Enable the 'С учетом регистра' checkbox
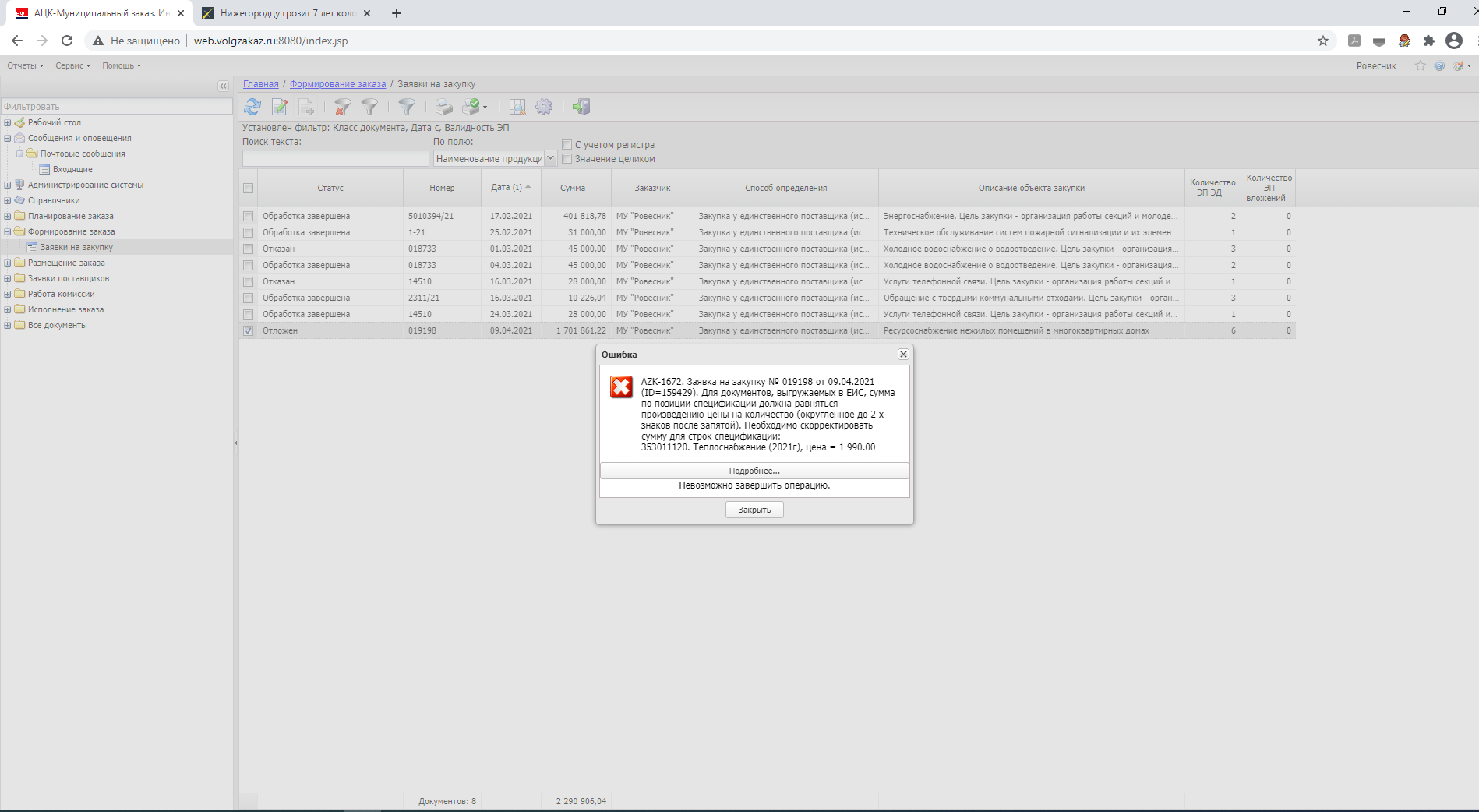The height and width of the screenshot is (812, 1479). point(567,145)
